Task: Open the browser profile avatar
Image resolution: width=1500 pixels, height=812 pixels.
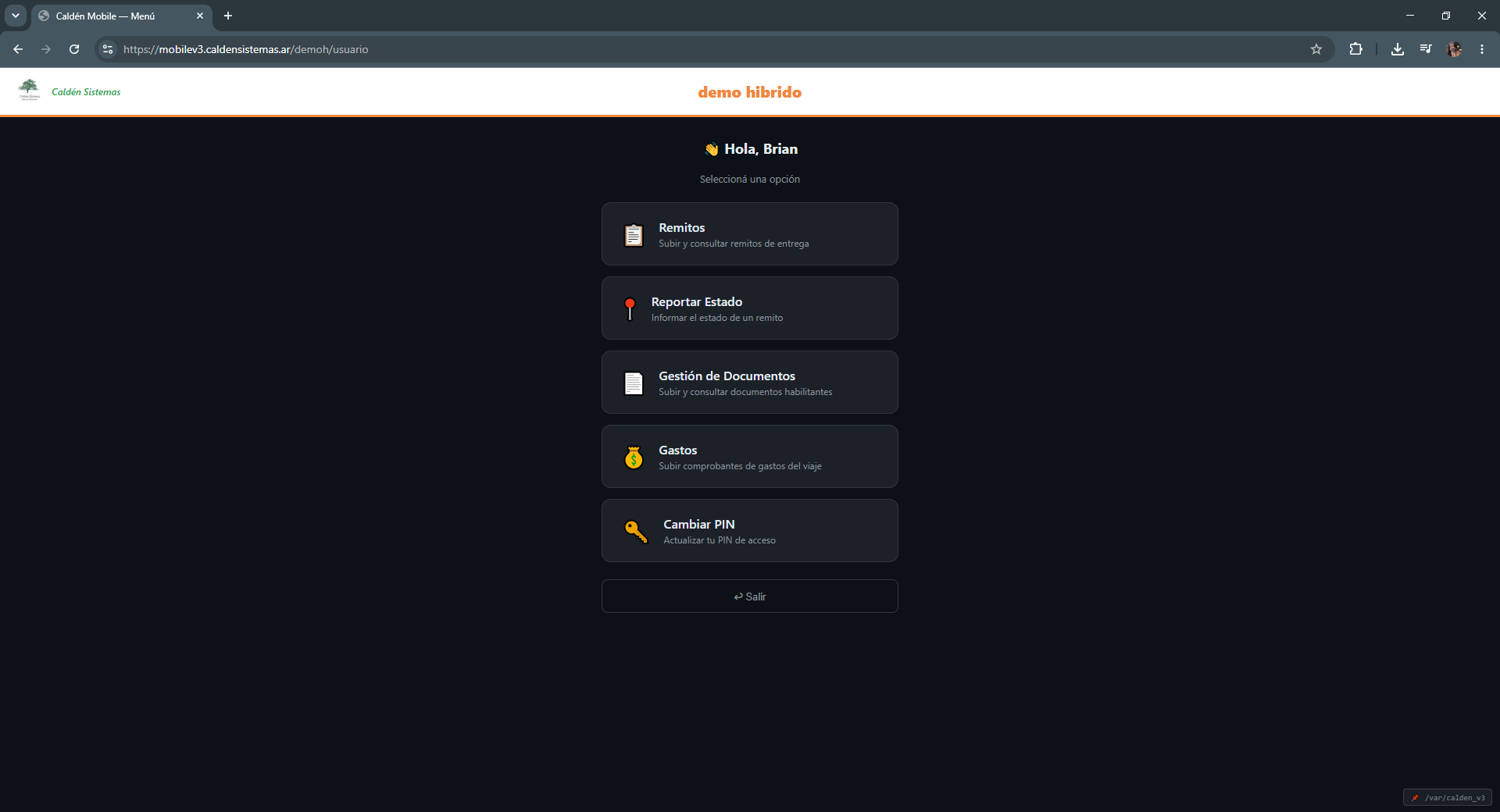Action: point(1454,49)
